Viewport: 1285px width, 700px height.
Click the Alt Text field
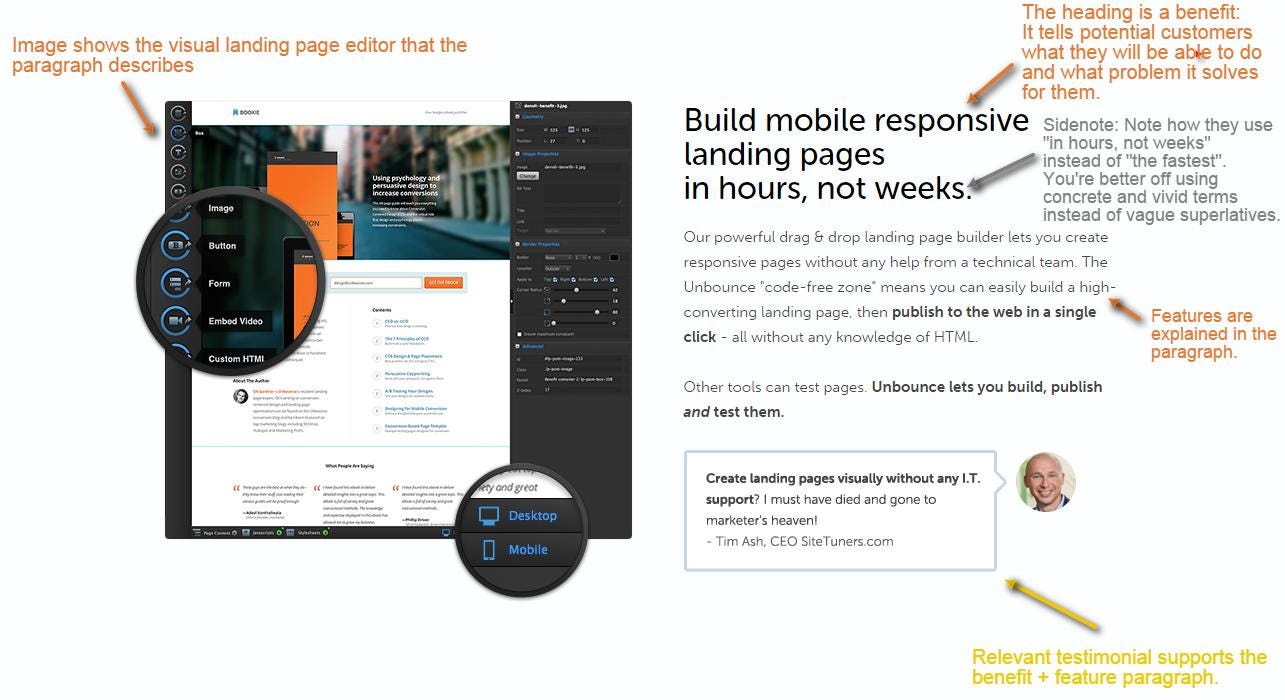click(x=582, y=194)
